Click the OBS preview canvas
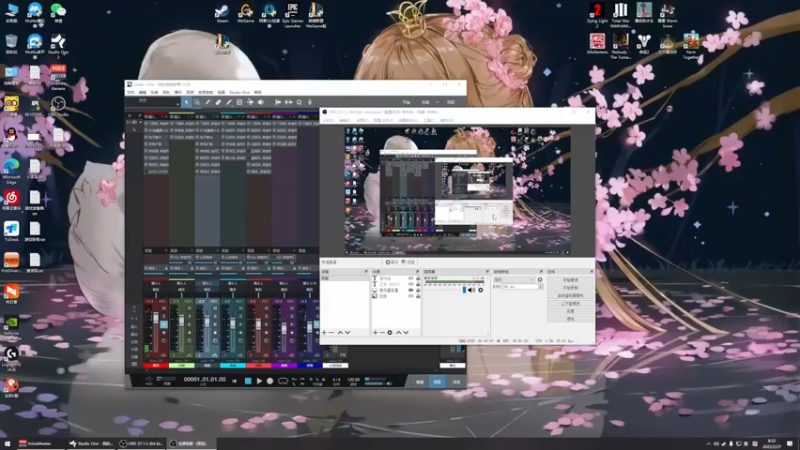This screenshot has height=450, width=800. (x=457, y=191)
